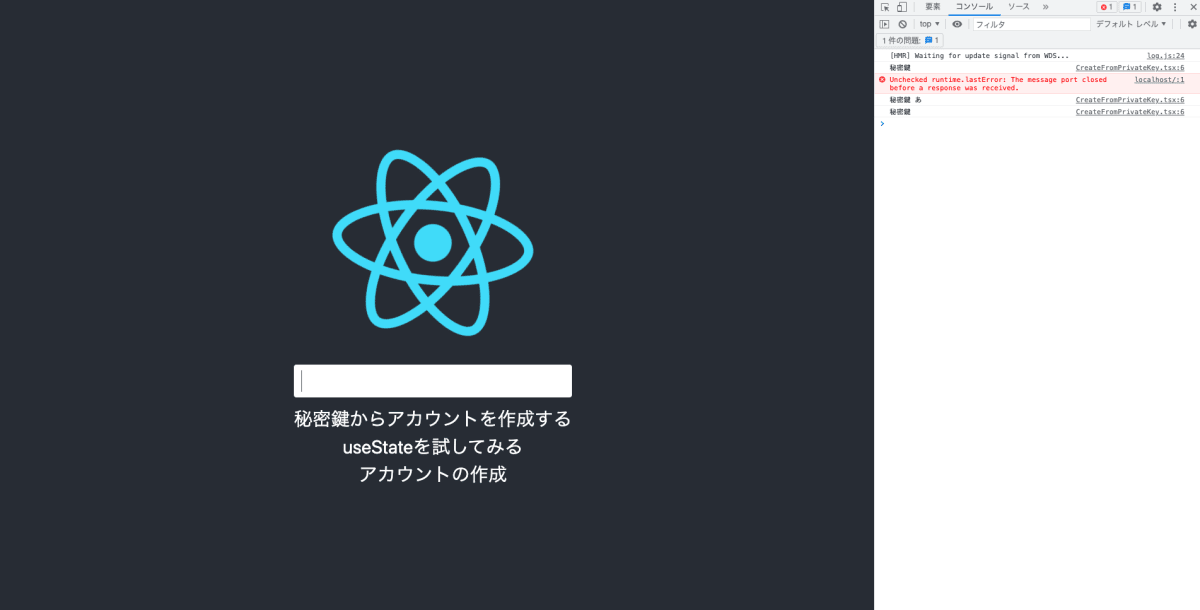Click the React logo
Viewport: 1200px width, 610px height.
click(x=433, y=242)
